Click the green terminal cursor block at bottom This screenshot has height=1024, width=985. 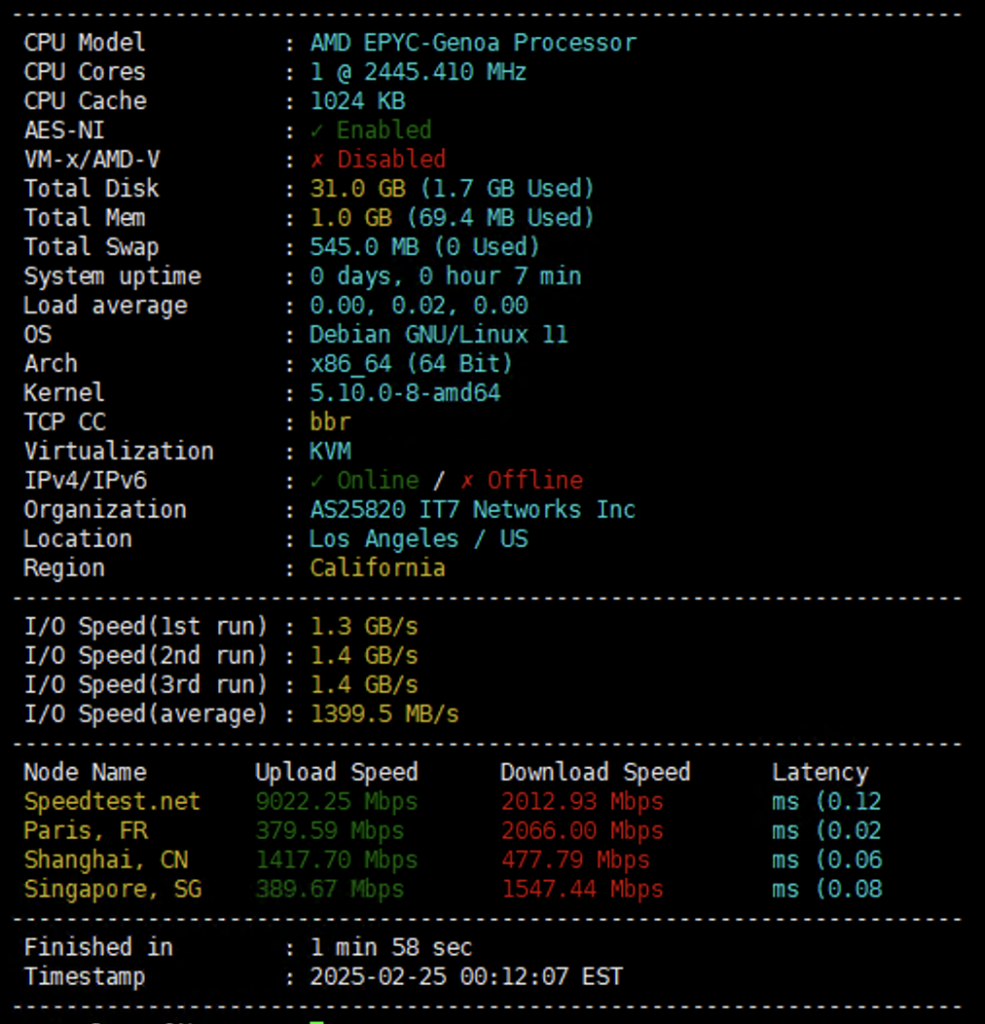coord(317,1021)
